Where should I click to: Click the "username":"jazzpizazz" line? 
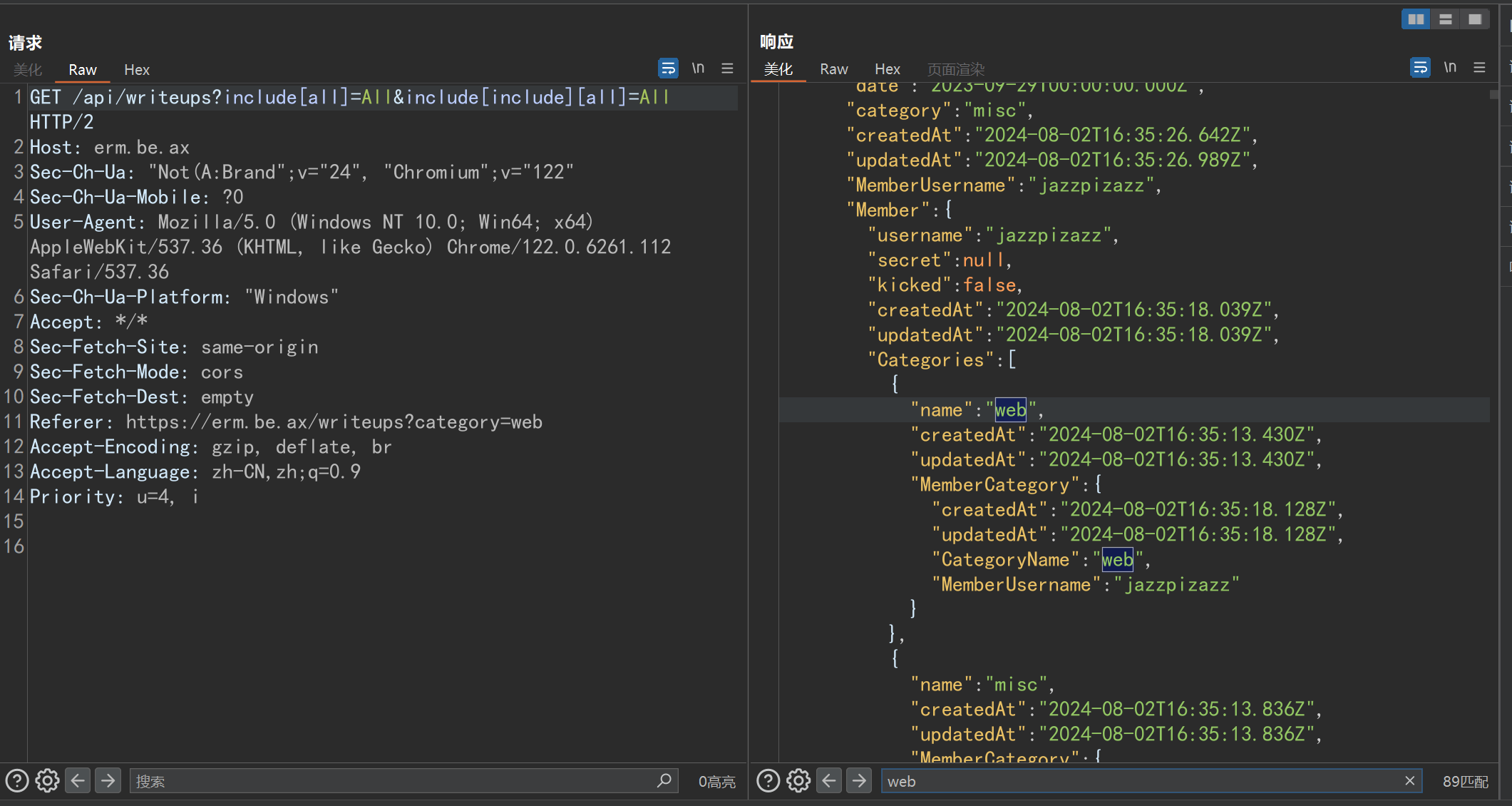click(993, 235)
